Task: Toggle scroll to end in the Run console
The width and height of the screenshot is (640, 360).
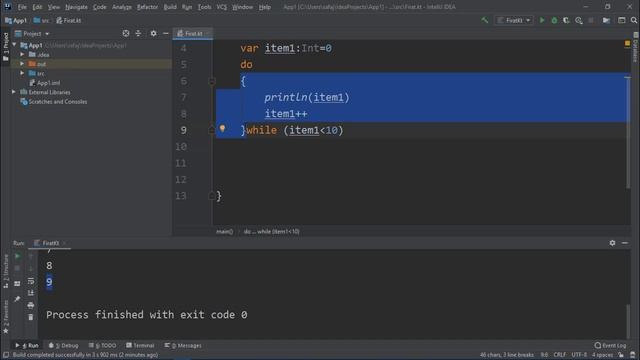Action: pyautogui.click(x=31, y=293)
